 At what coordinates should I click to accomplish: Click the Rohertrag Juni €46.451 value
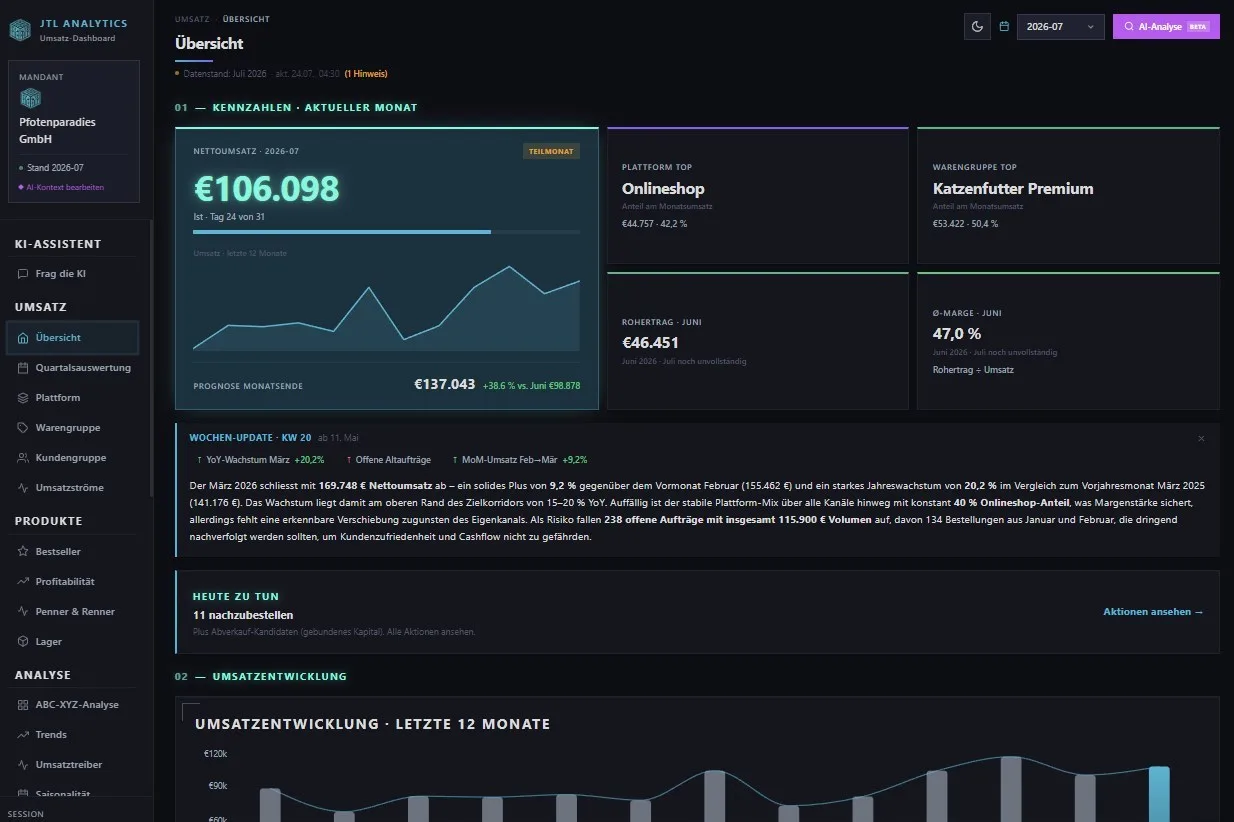coord(650,343)
